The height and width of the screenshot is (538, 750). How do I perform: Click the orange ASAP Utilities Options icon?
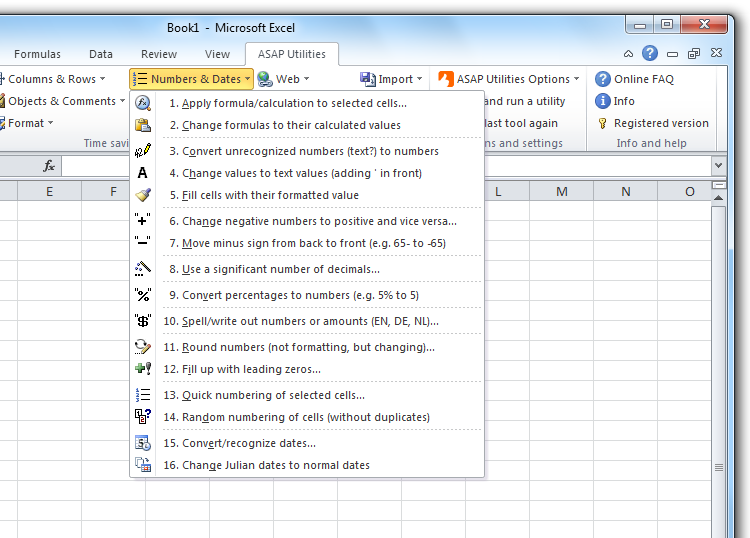tap(446, 79)
